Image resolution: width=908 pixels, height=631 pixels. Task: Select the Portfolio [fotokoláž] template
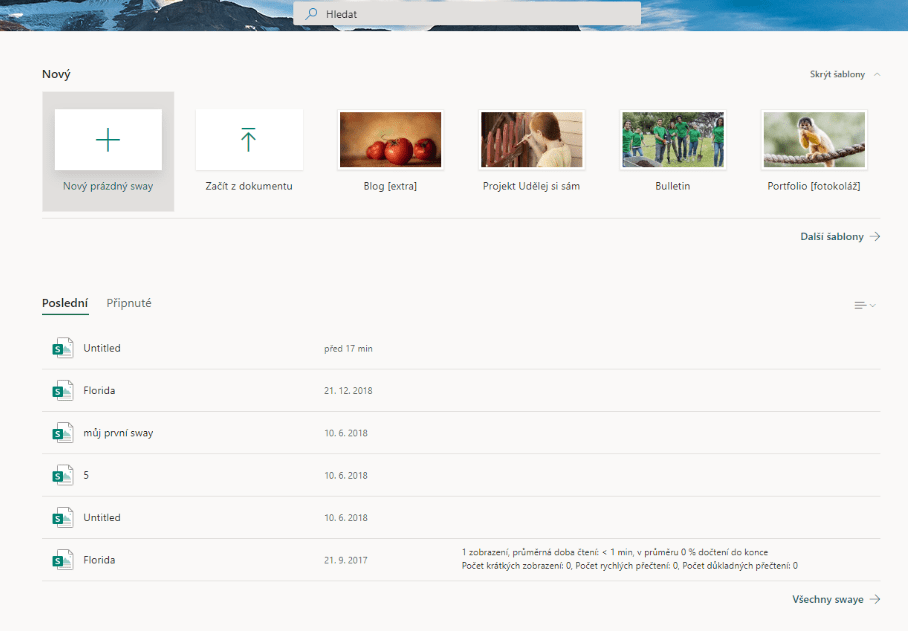coord(813,140)
